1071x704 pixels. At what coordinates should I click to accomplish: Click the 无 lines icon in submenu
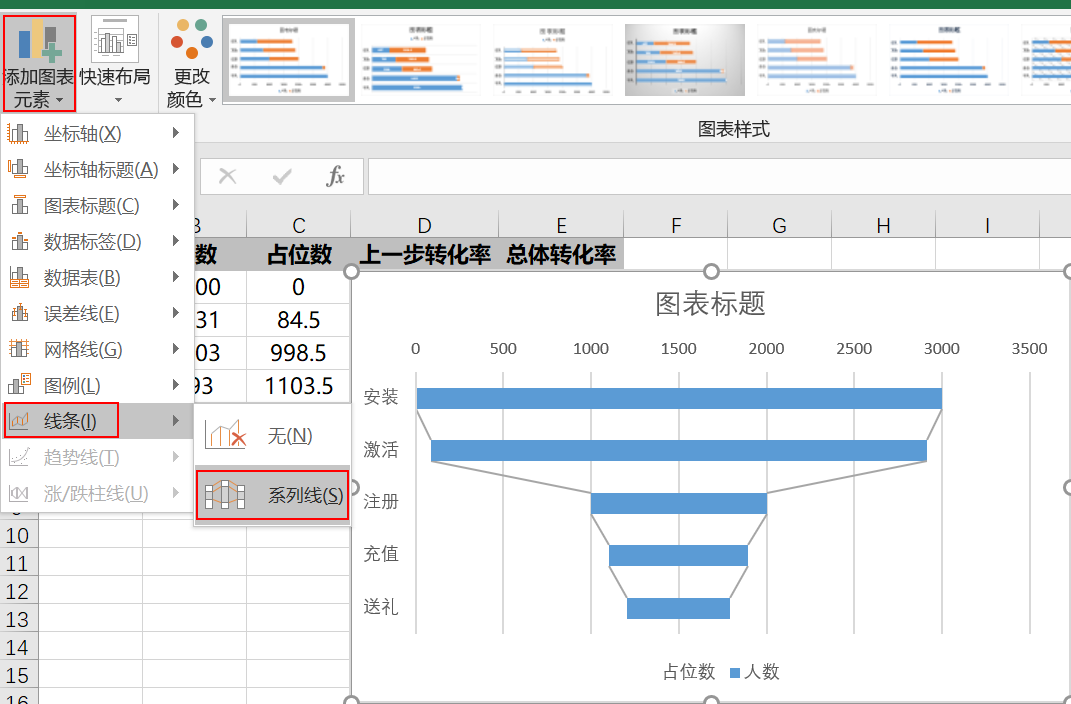pyautogui.click(x=225, y=434)
